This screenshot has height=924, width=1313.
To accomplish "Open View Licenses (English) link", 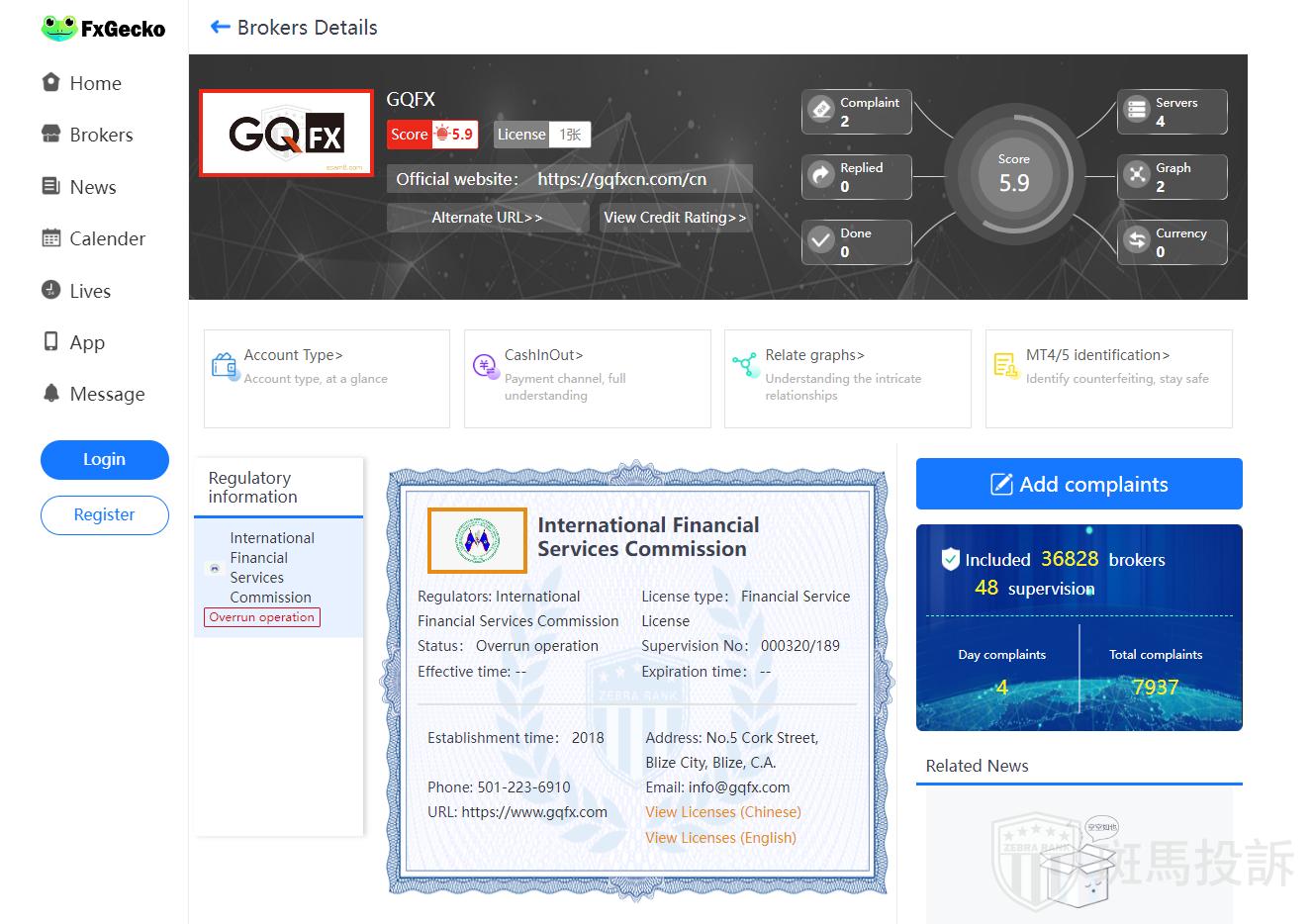I will (720, 837).
